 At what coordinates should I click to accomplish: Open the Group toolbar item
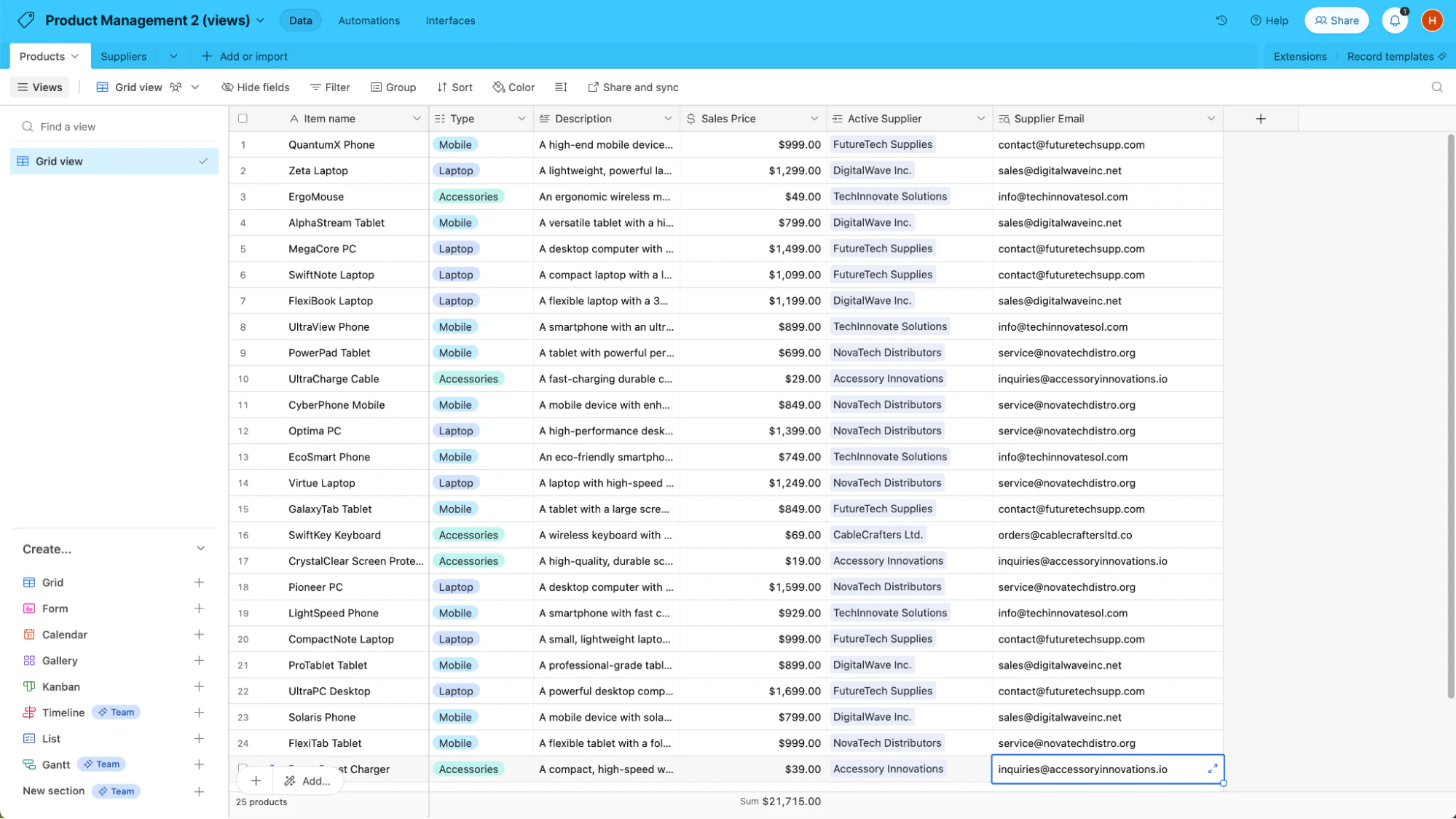[x=393, y=87]
